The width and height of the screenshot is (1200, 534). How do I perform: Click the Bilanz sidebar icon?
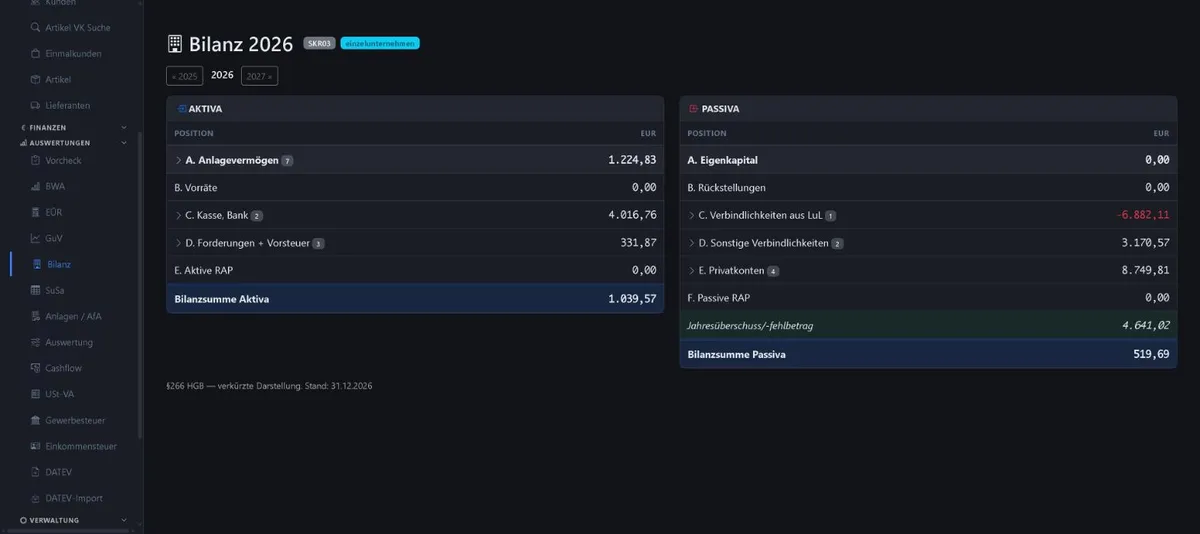(36, 265)
